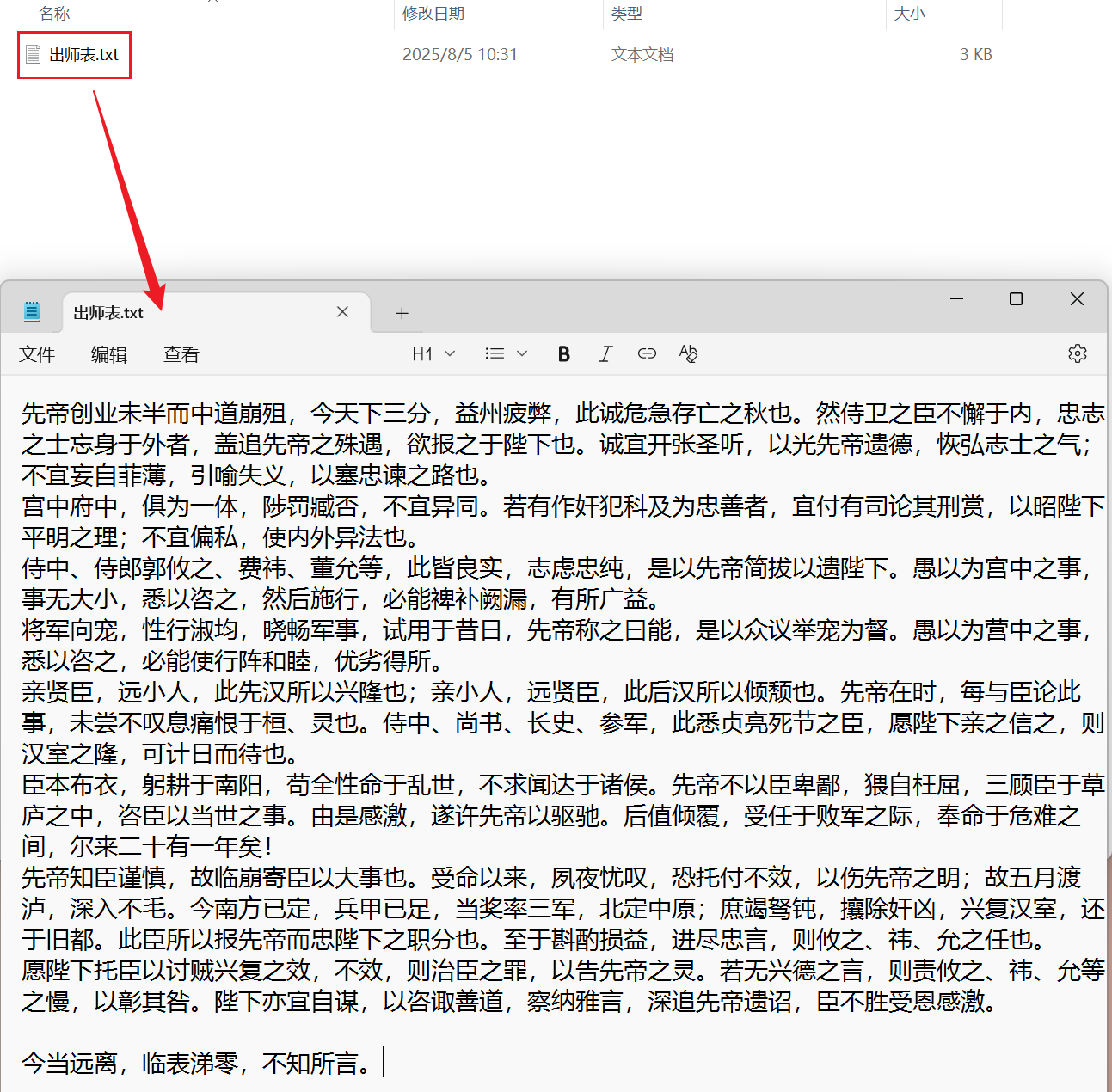Apply H1 heading style
The height and width of the screenshot is (1092, 1112).
tap(422, 353)
